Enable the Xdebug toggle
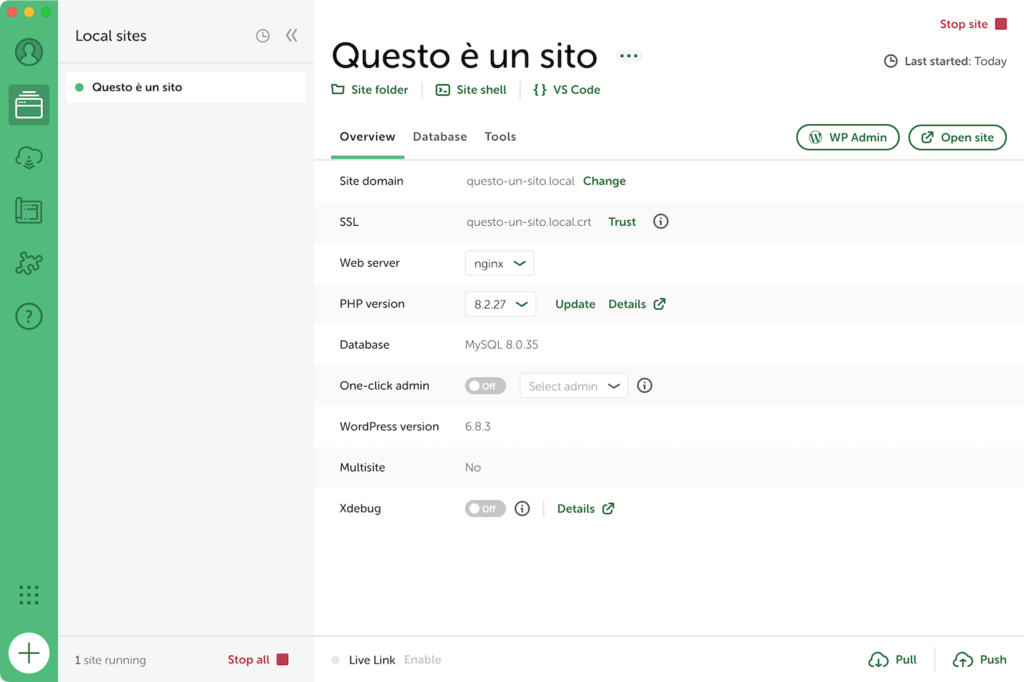Screen dimensions: 1024x682 (x=485, y=509)
